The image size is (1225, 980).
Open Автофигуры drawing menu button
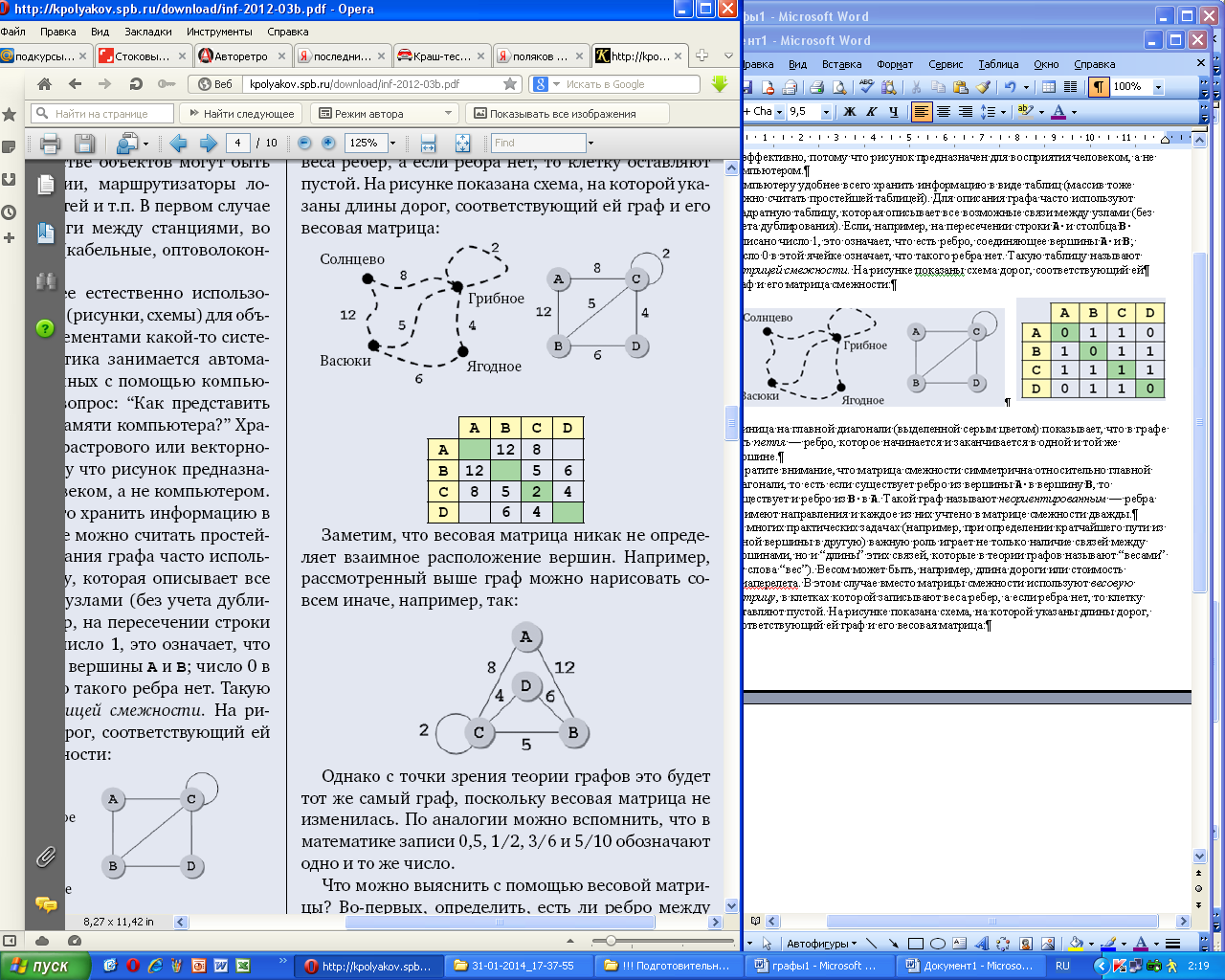pyautogui.click(x=821, y=944)
